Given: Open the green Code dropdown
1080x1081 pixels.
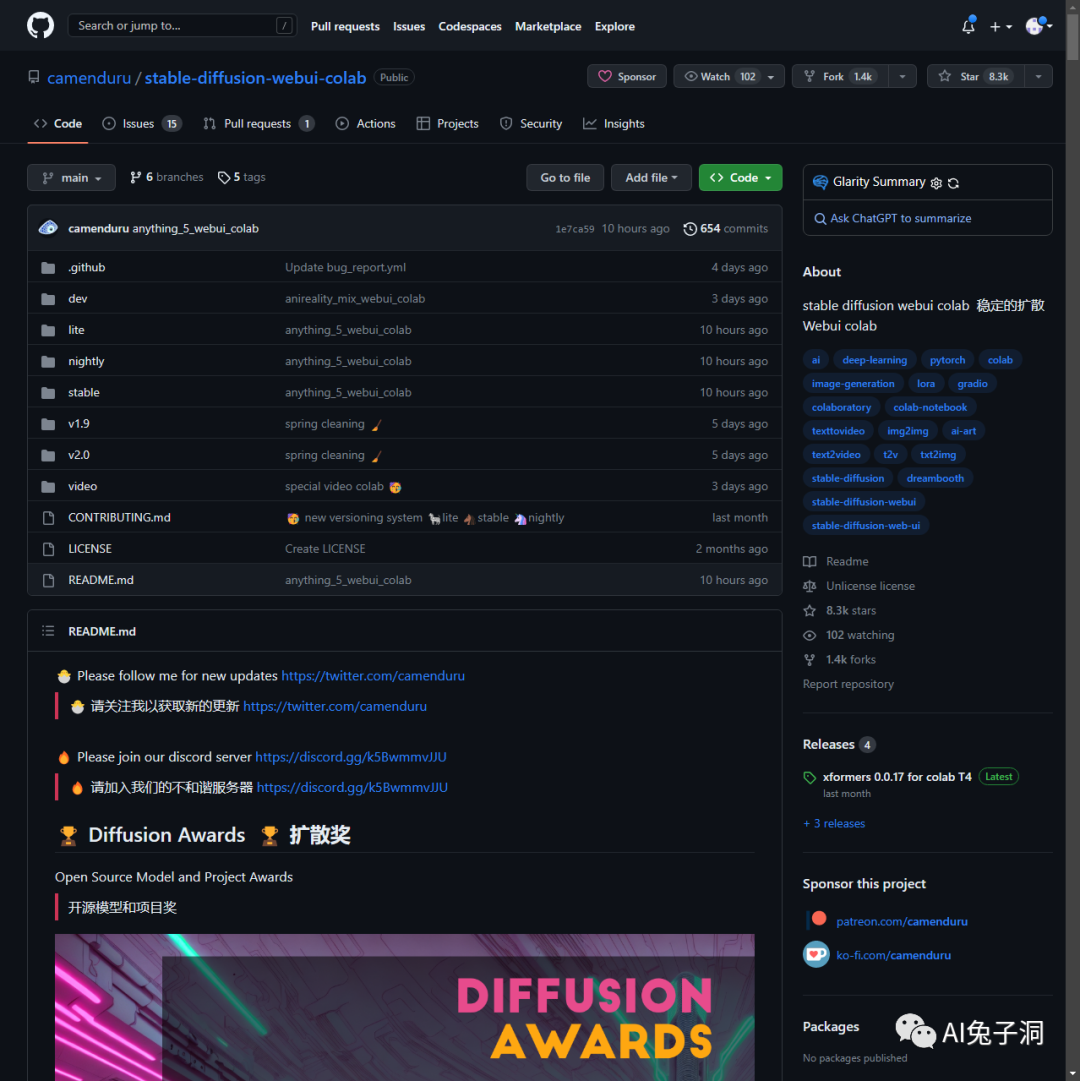Looking at the screenshot, I should coord(740,178).
